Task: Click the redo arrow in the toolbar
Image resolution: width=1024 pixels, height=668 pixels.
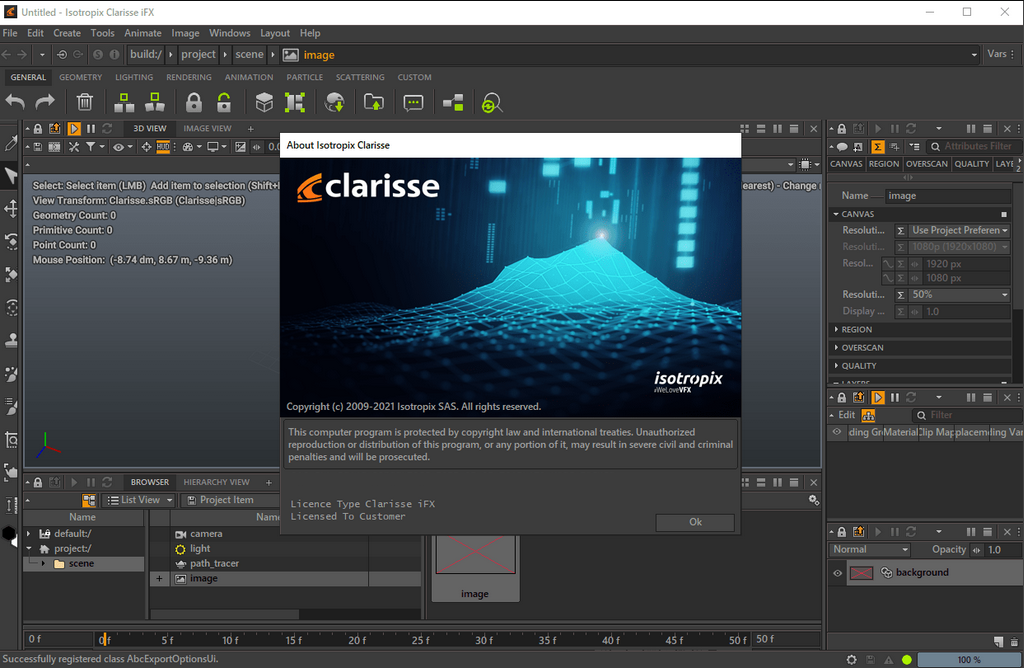Action: point(45,102)
